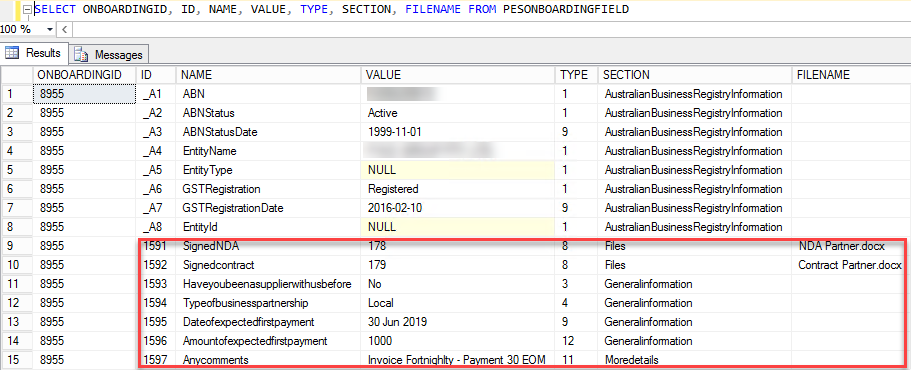Click the SignedNDA name cell
This screenshot has height=370, width=911.
(269, 246)
